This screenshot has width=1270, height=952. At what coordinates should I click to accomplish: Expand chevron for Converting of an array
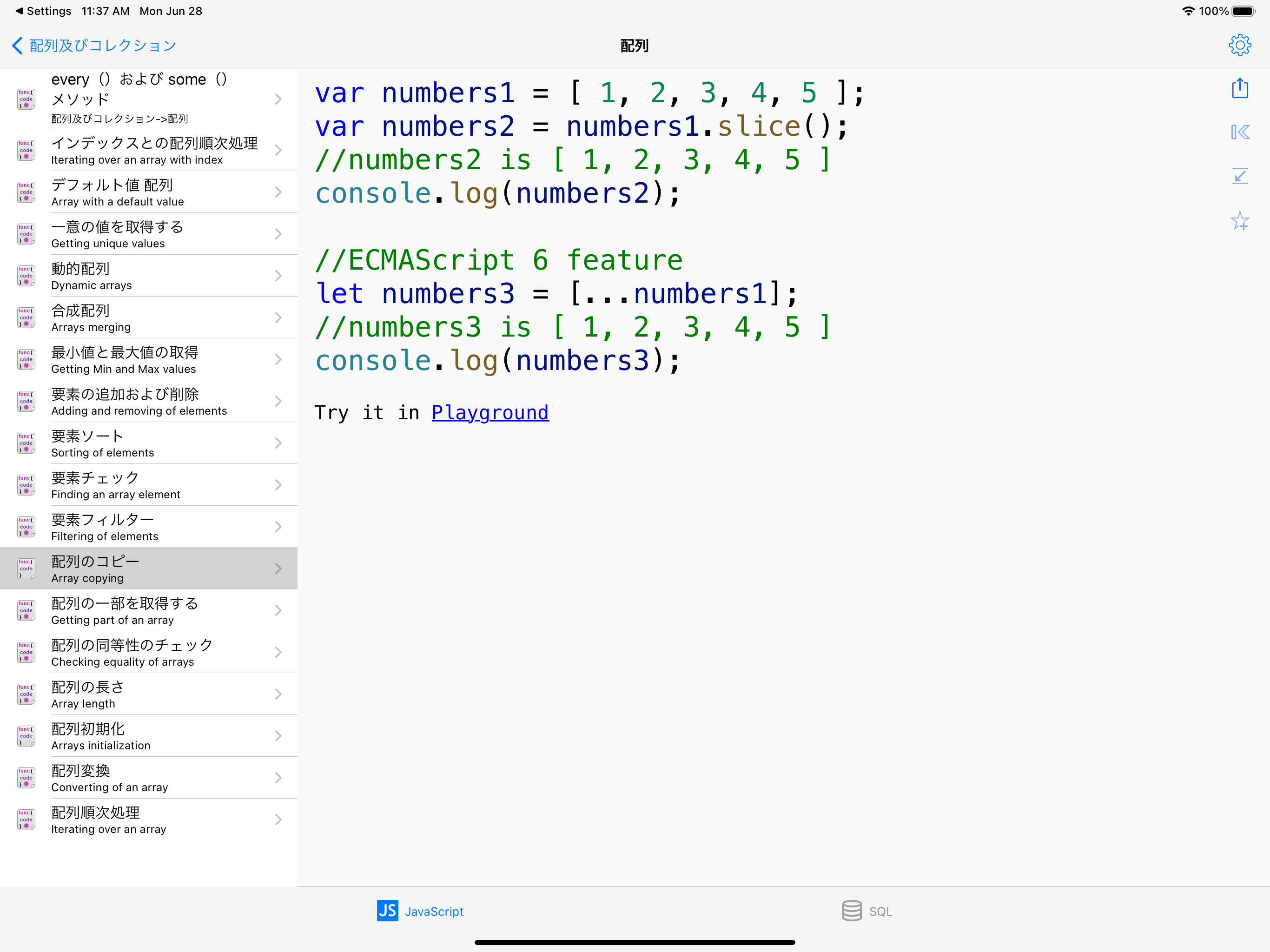coord(278,778)
